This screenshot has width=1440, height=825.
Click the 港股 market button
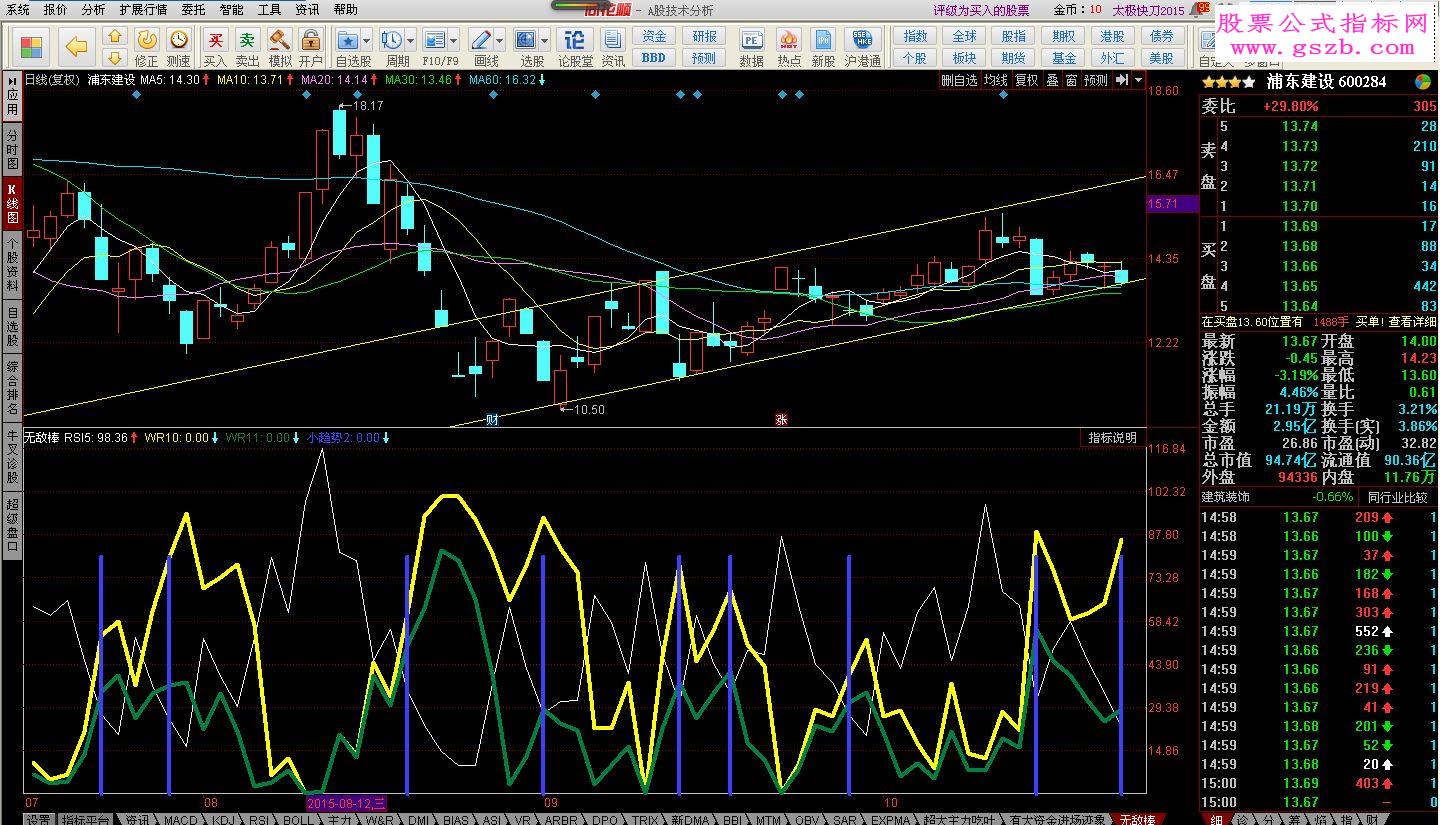1112,36
